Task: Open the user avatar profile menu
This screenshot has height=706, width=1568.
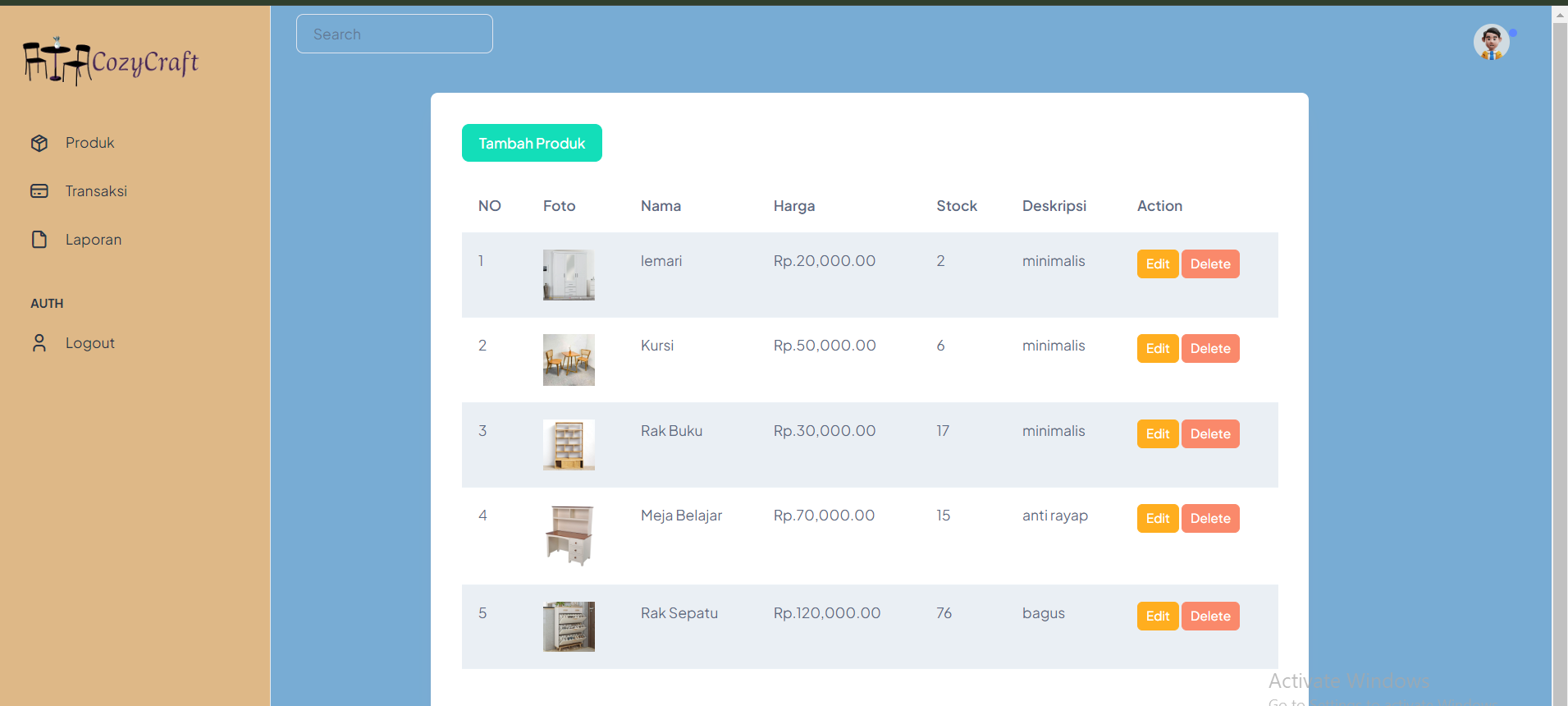Action: click(1491, 42)
